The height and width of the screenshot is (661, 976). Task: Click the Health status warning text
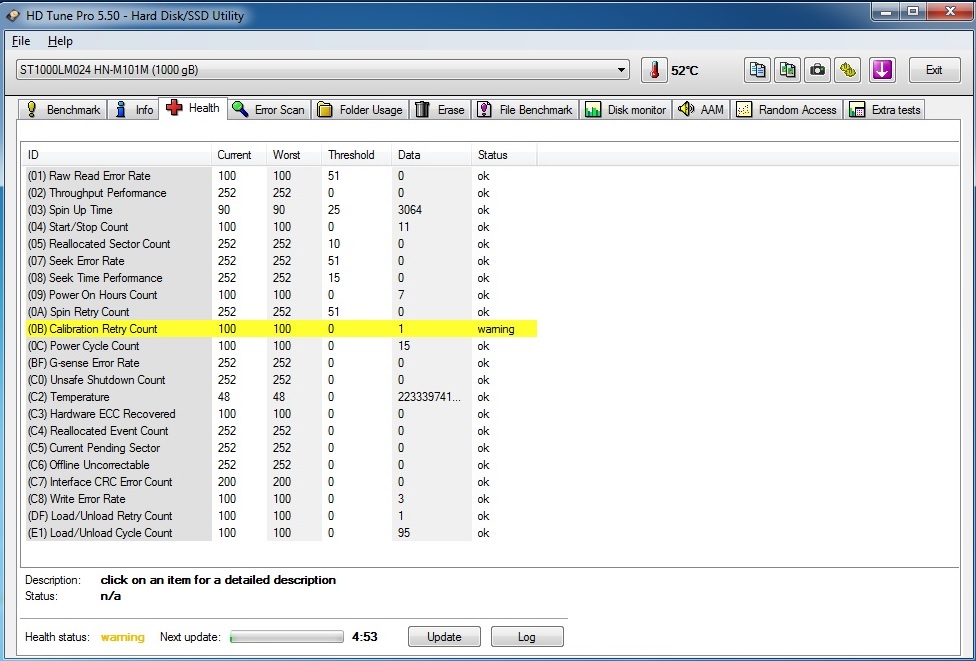coord(123,637)
